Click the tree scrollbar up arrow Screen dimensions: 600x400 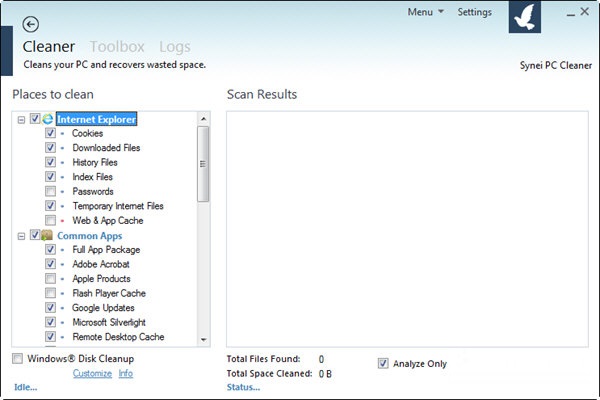coord(204,119)
